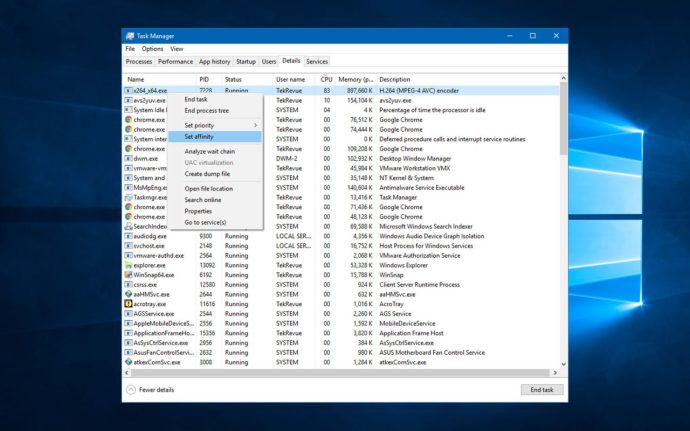Click the acrotray.exe icon
The width and height of the screenshot is (690, 431).
pos(128,303)
